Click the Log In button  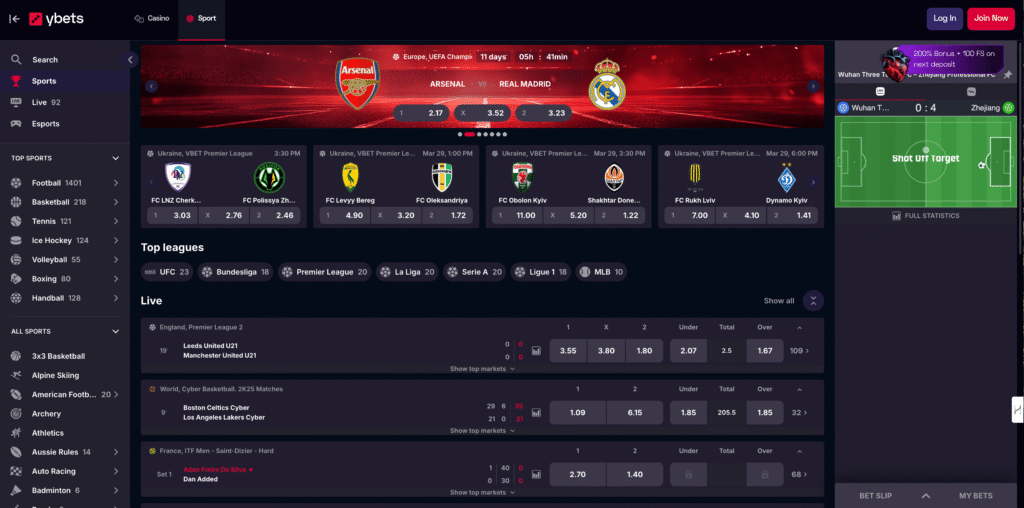pos(944,18)
